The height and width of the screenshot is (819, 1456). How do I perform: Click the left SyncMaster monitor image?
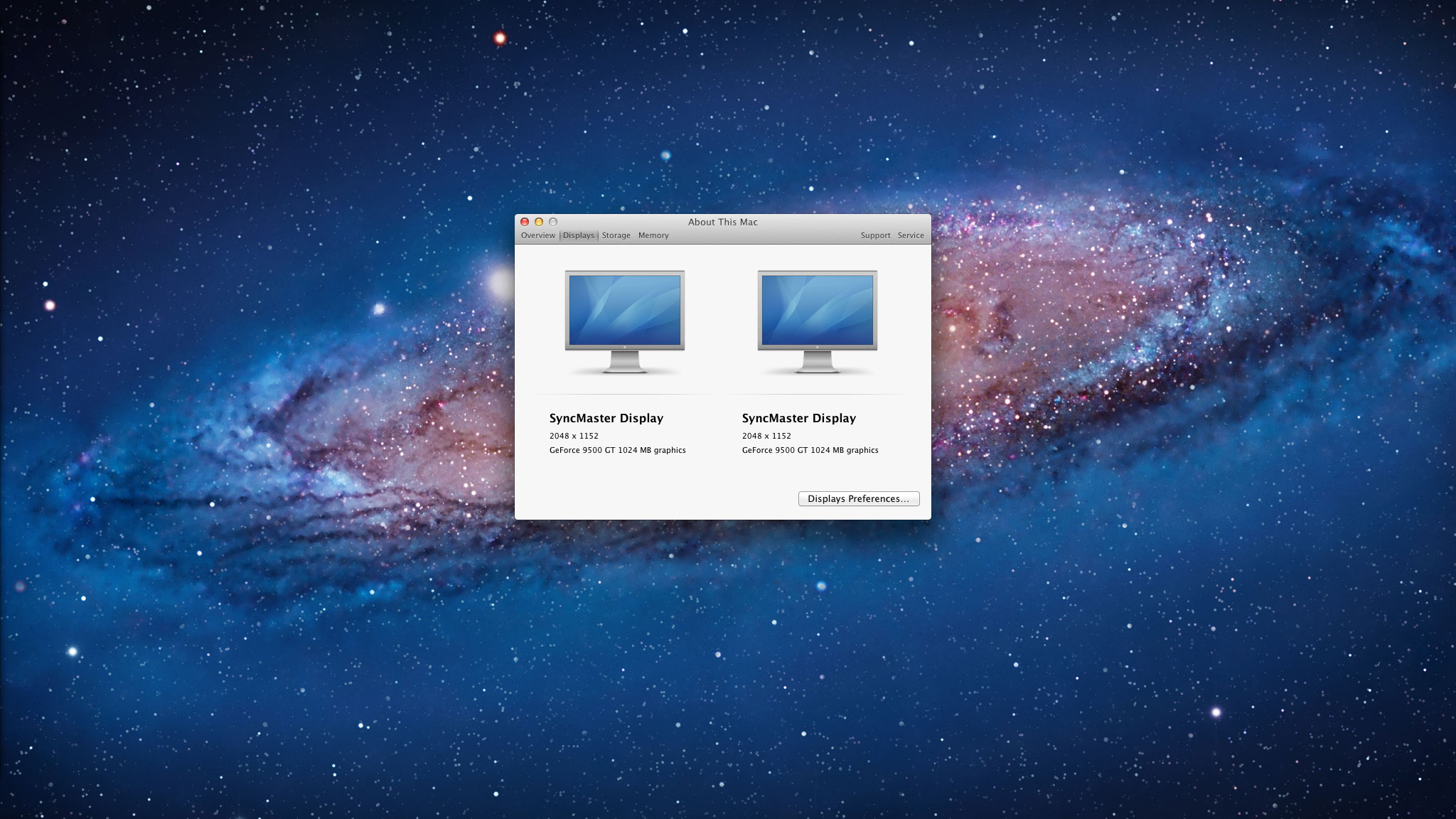pos(625,322)
